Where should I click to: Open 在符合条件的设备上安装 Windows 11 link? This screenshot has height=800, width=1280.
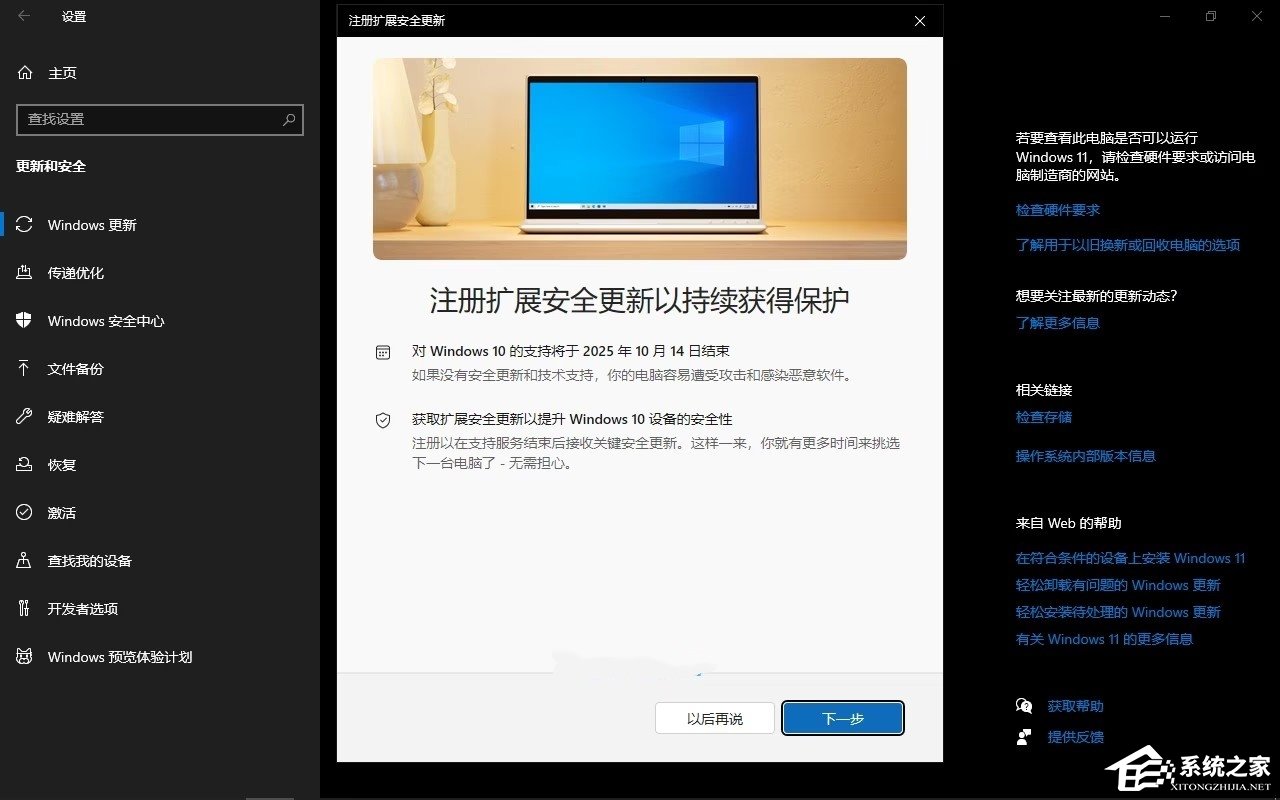1128,558
